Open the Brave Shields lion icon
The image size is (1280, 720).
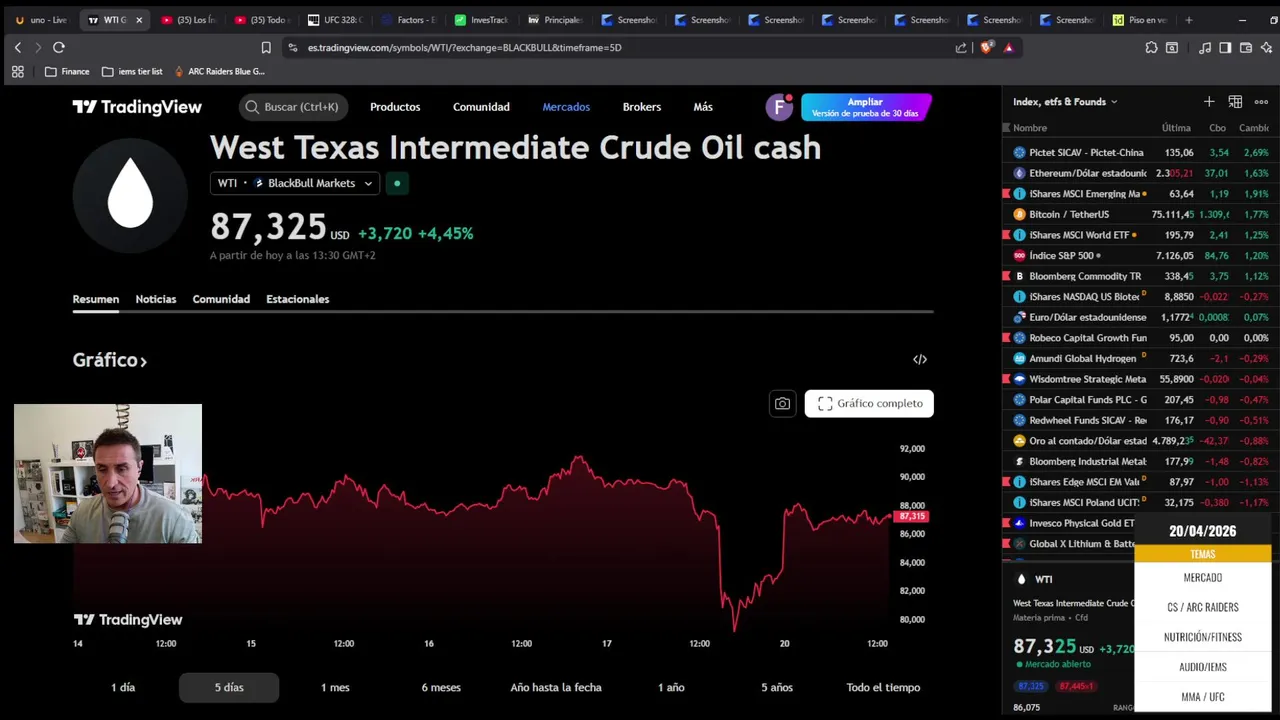coord(987,47)
